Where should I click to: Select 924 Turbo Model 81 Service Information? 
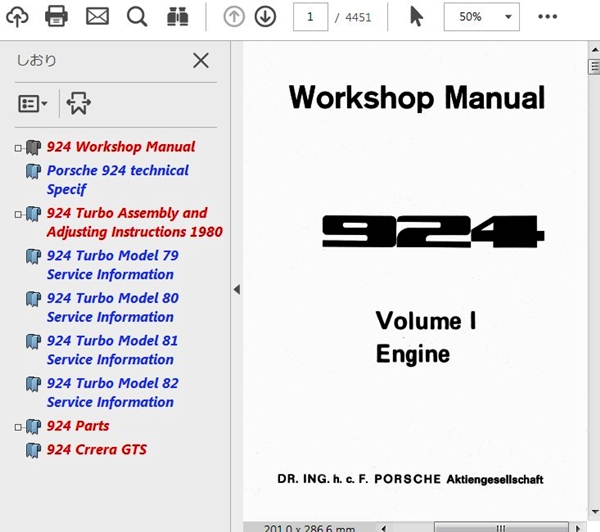pos(112,350)
